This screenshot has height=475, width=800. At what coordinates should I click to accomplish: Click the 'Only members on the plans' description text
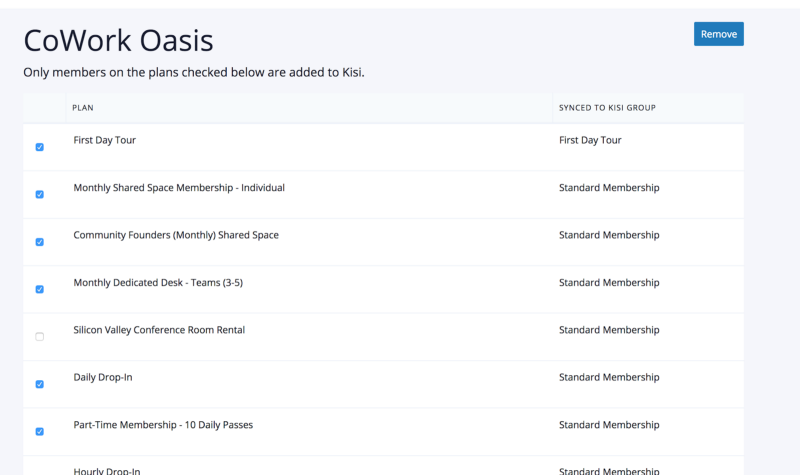point(194,72)
